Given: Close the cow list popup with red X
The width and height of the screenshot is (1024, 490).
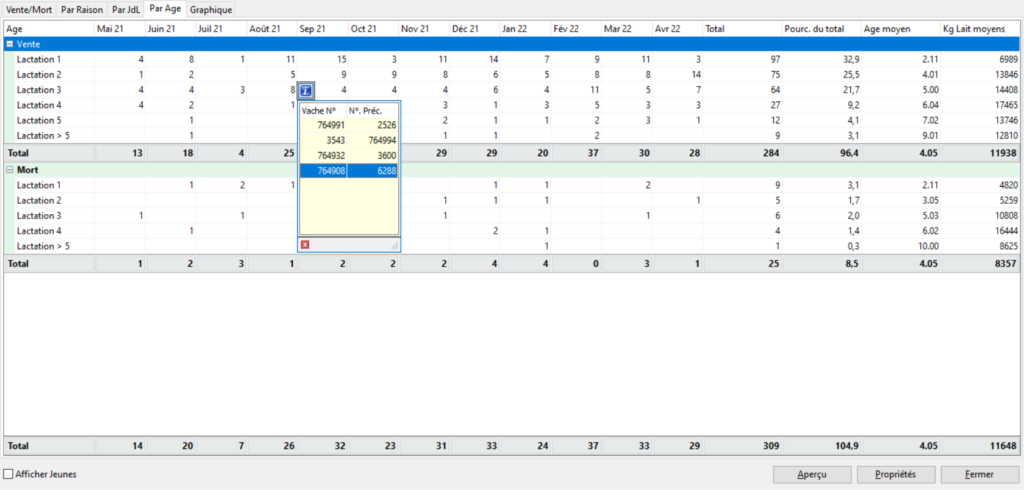Looking at the screenshot, I should [x=305, y=244].
